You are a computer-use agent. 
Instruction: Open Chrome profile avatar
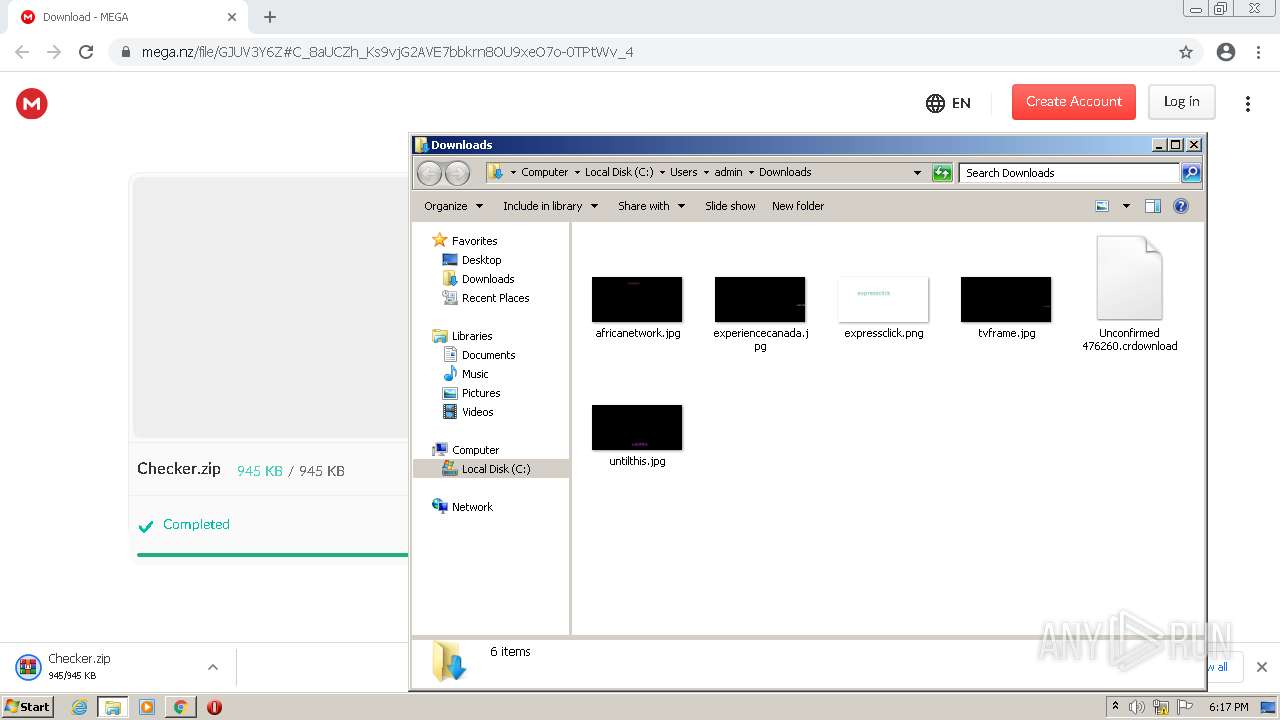1225,52
